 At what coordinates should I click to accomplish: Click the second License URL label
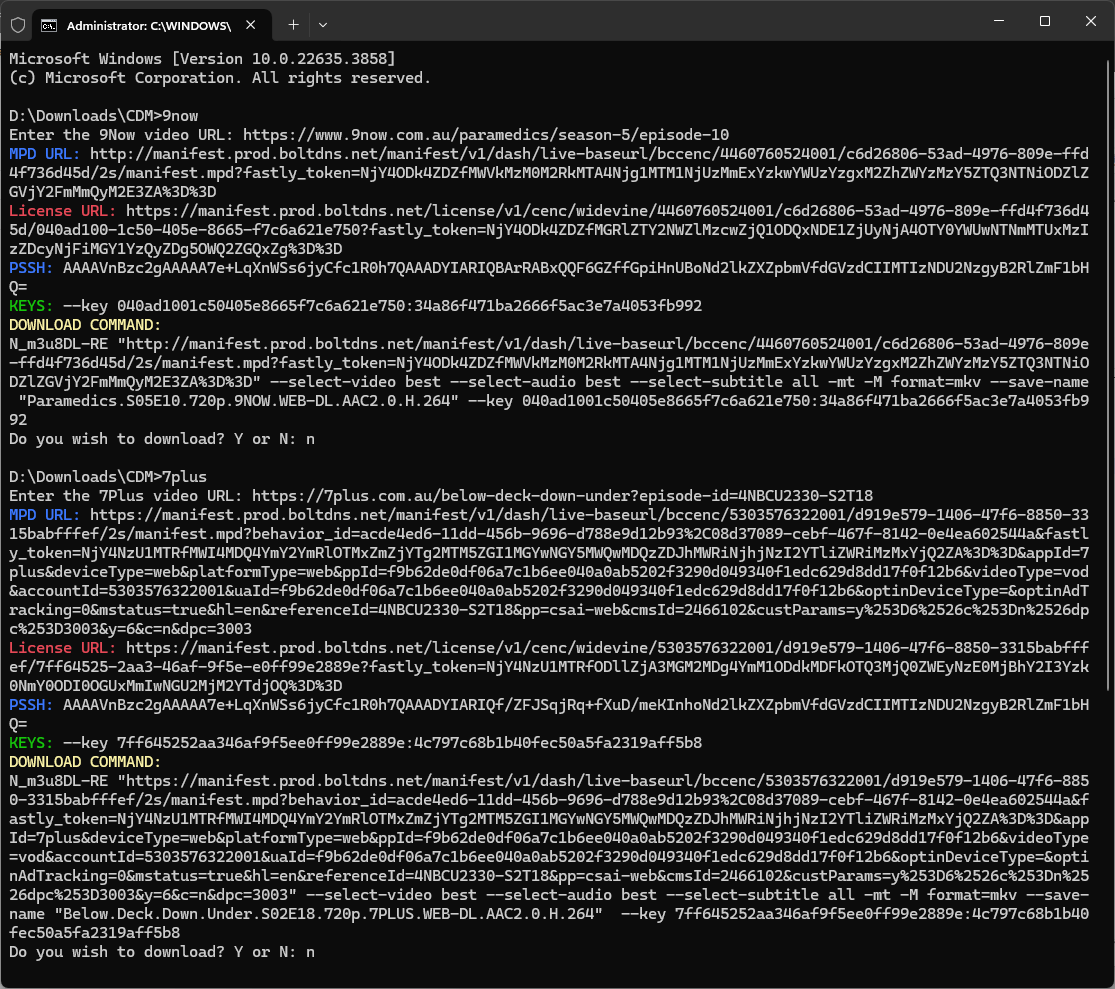point(63,648)
